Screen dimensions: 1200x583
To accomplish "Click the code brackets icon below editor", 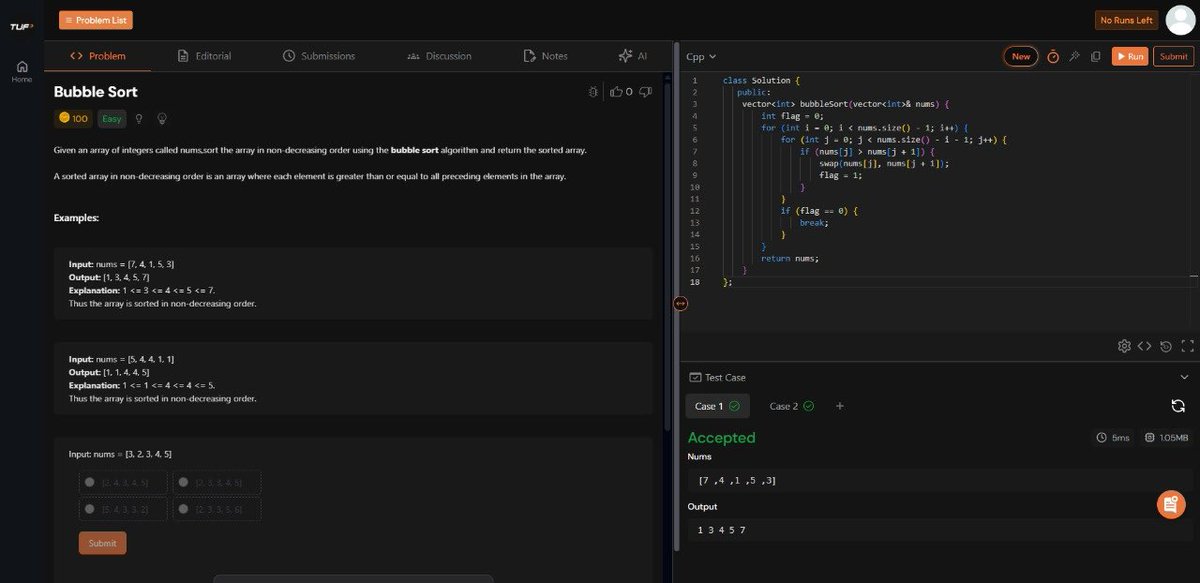I will pos(1145,346).
